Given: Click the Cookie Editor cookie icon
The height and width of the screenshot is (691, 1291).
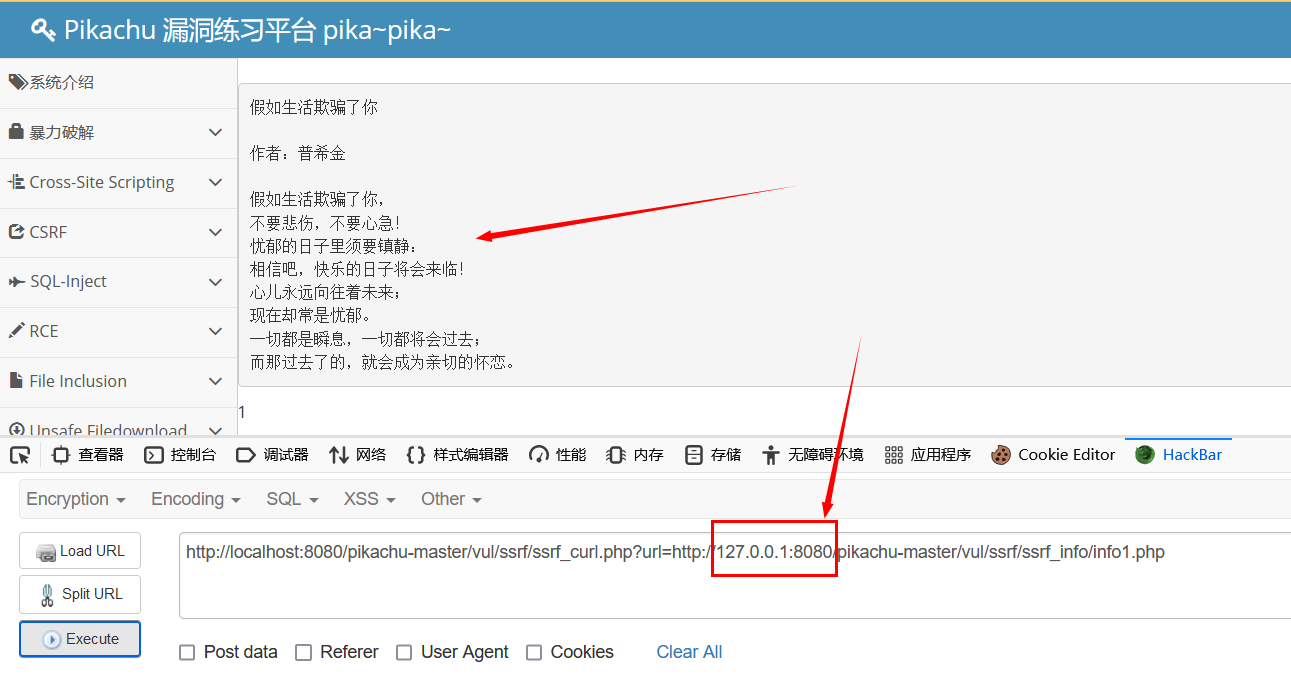Looking at the screenshot, I should pyautogui.click(x=1001, y=455).
